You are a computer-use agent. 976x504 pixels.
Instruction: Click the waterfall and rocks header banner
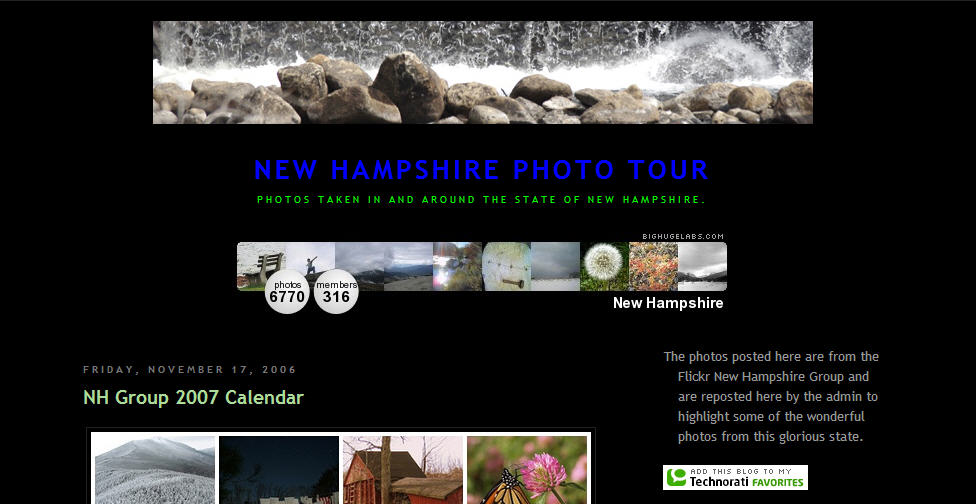(x=483, y=72)
